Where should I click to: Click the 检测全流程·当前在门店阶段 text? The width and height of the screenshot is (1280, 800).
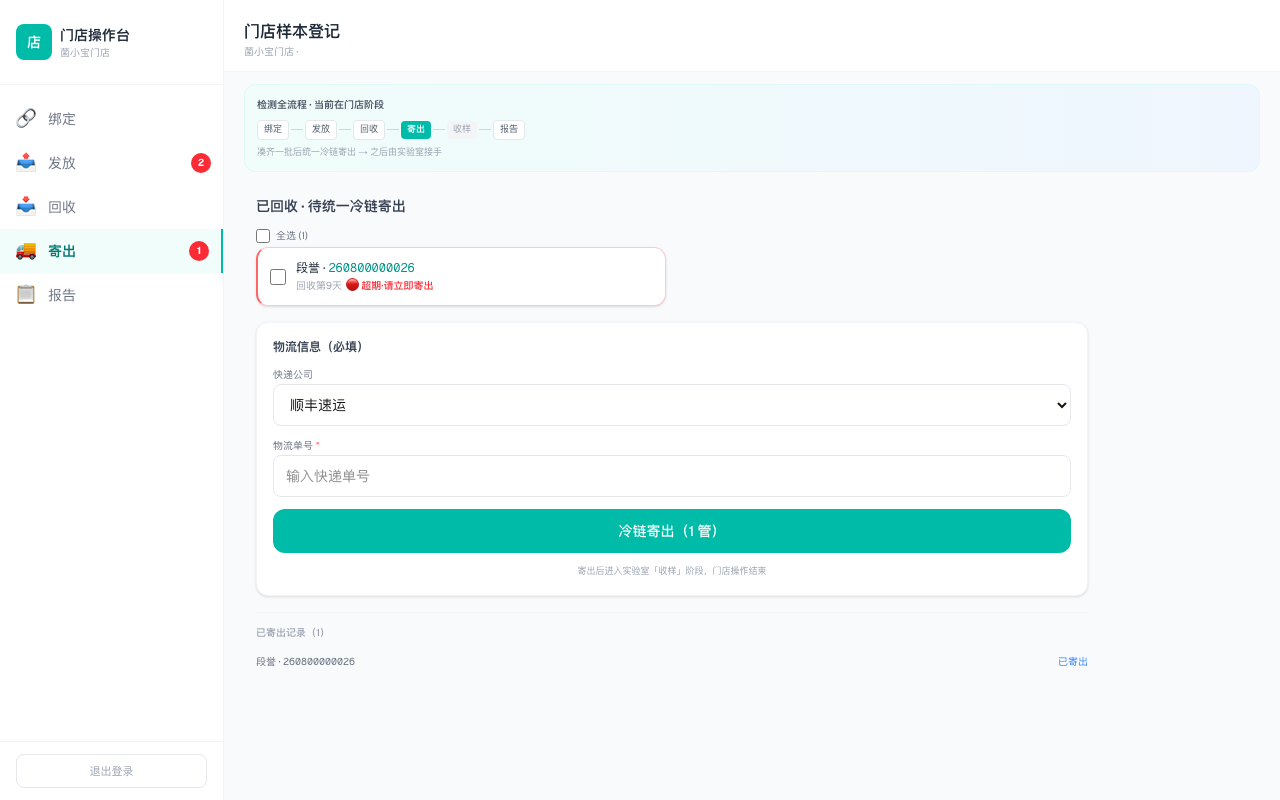(x=320, y=105)
